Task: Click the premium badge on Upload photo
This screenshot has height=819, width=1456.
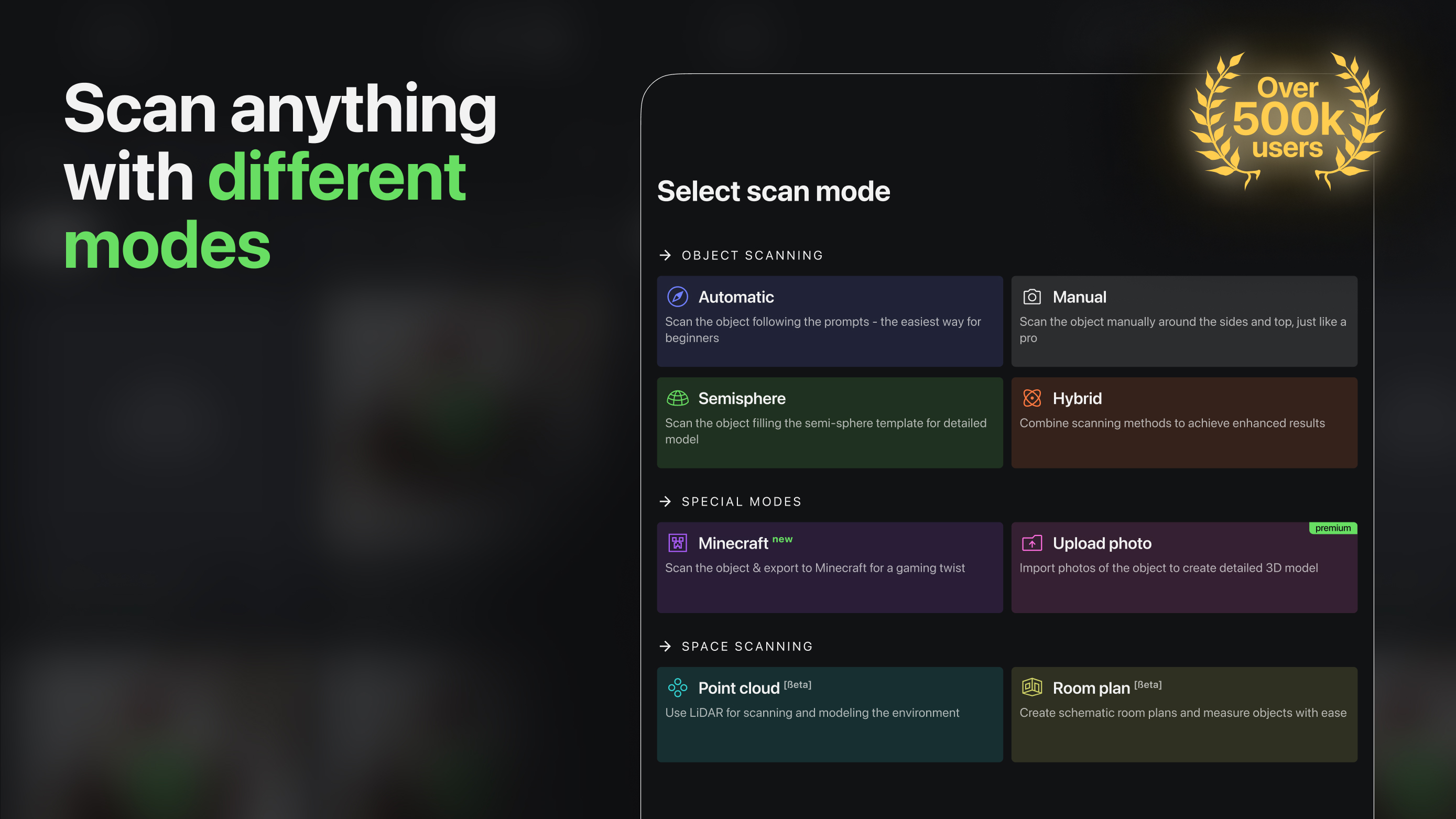Action: tap(1333, 528)
